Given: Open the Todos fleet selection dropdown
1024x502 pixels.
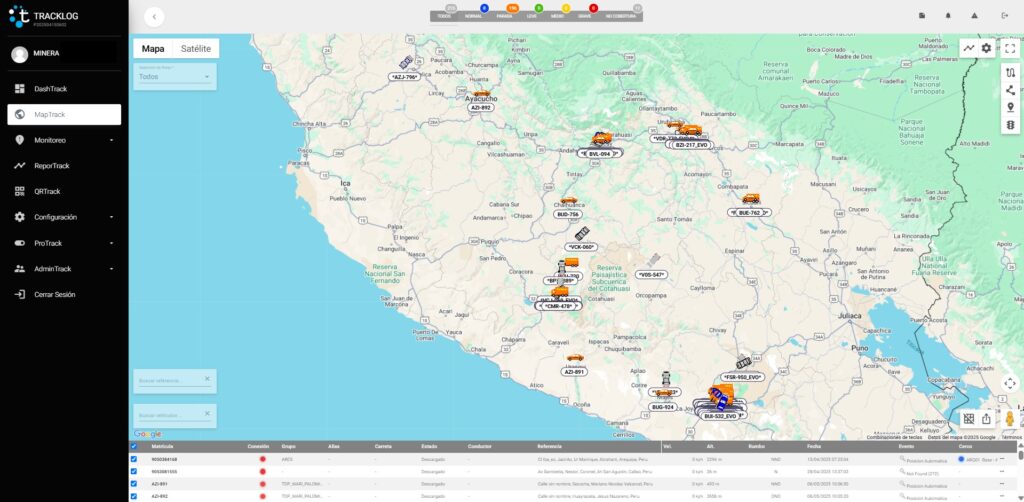Looking at the screenshot, I should click(175, 76).
